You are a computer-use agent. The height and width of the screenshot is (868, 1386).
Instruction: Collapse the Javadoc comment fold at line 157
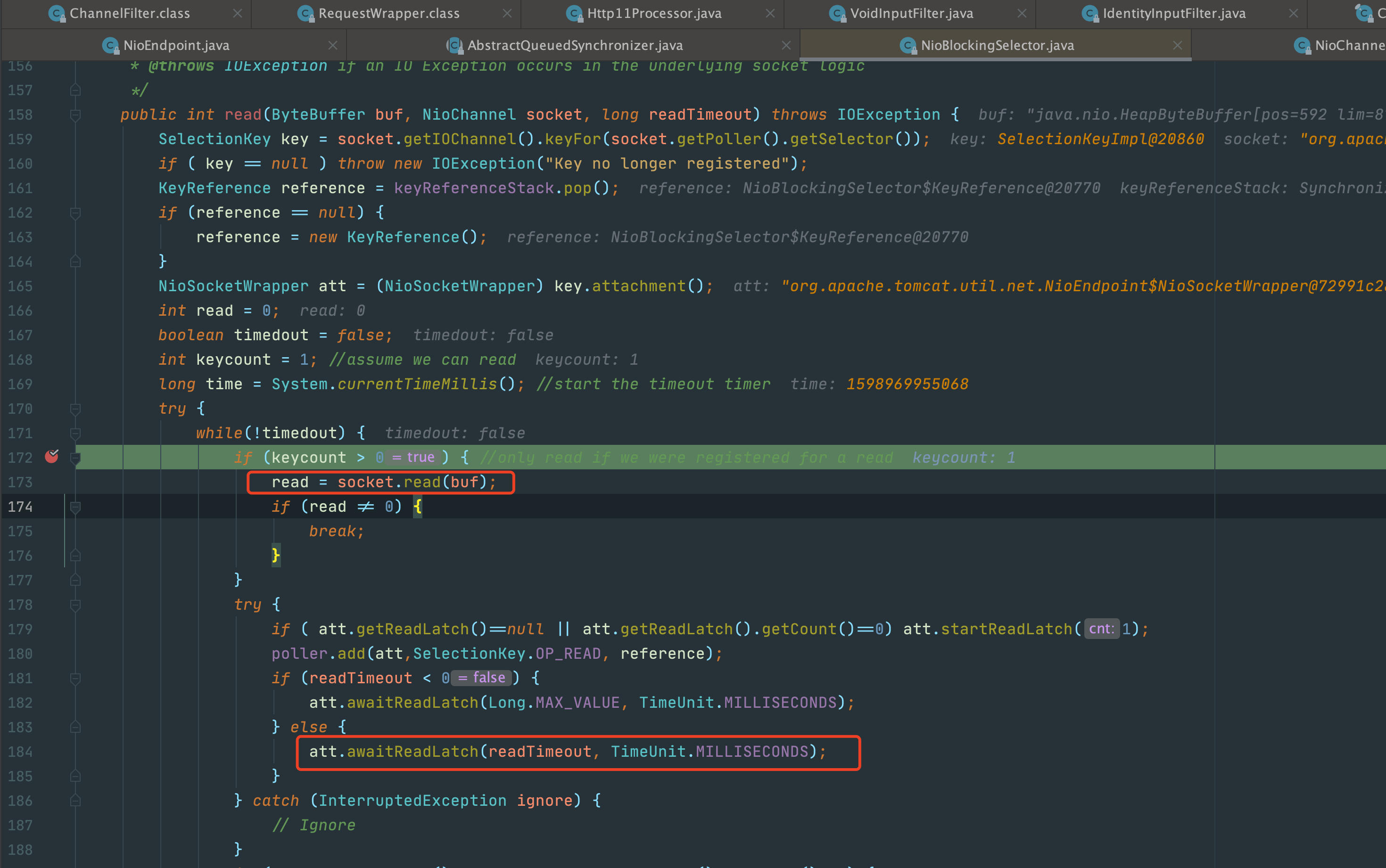coord(75,90)
